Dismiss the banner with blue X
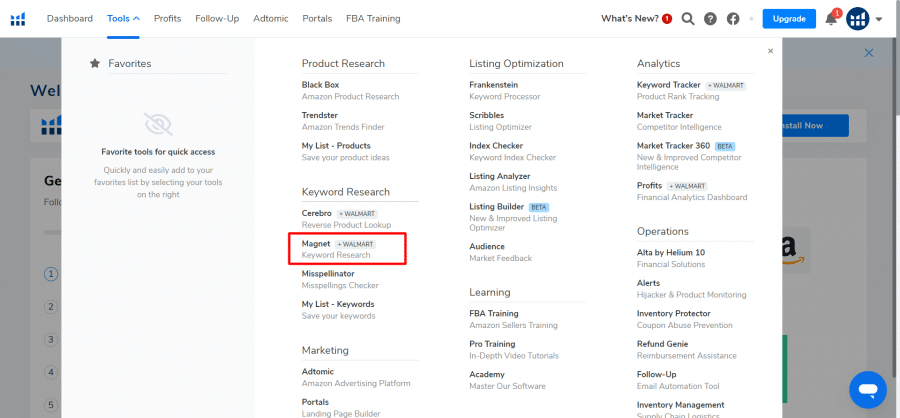Image resolution: width=900 pixels, height=418 pixels. [869, 53]
